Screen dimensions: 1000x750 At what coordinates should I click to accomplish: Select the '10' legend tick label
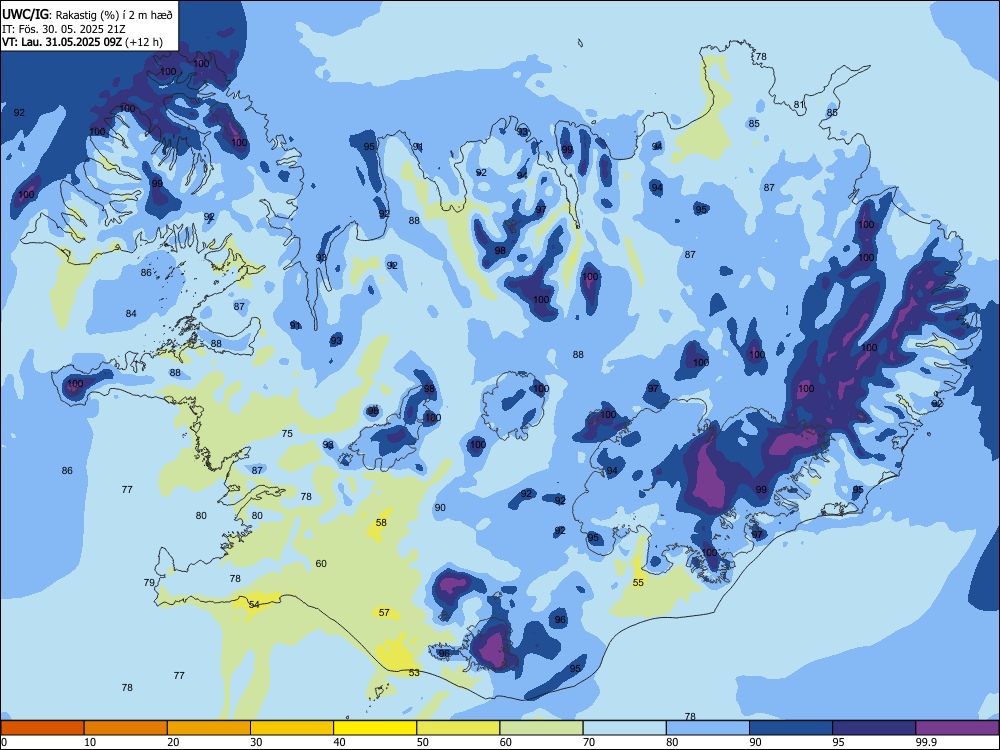click(90, 742)
